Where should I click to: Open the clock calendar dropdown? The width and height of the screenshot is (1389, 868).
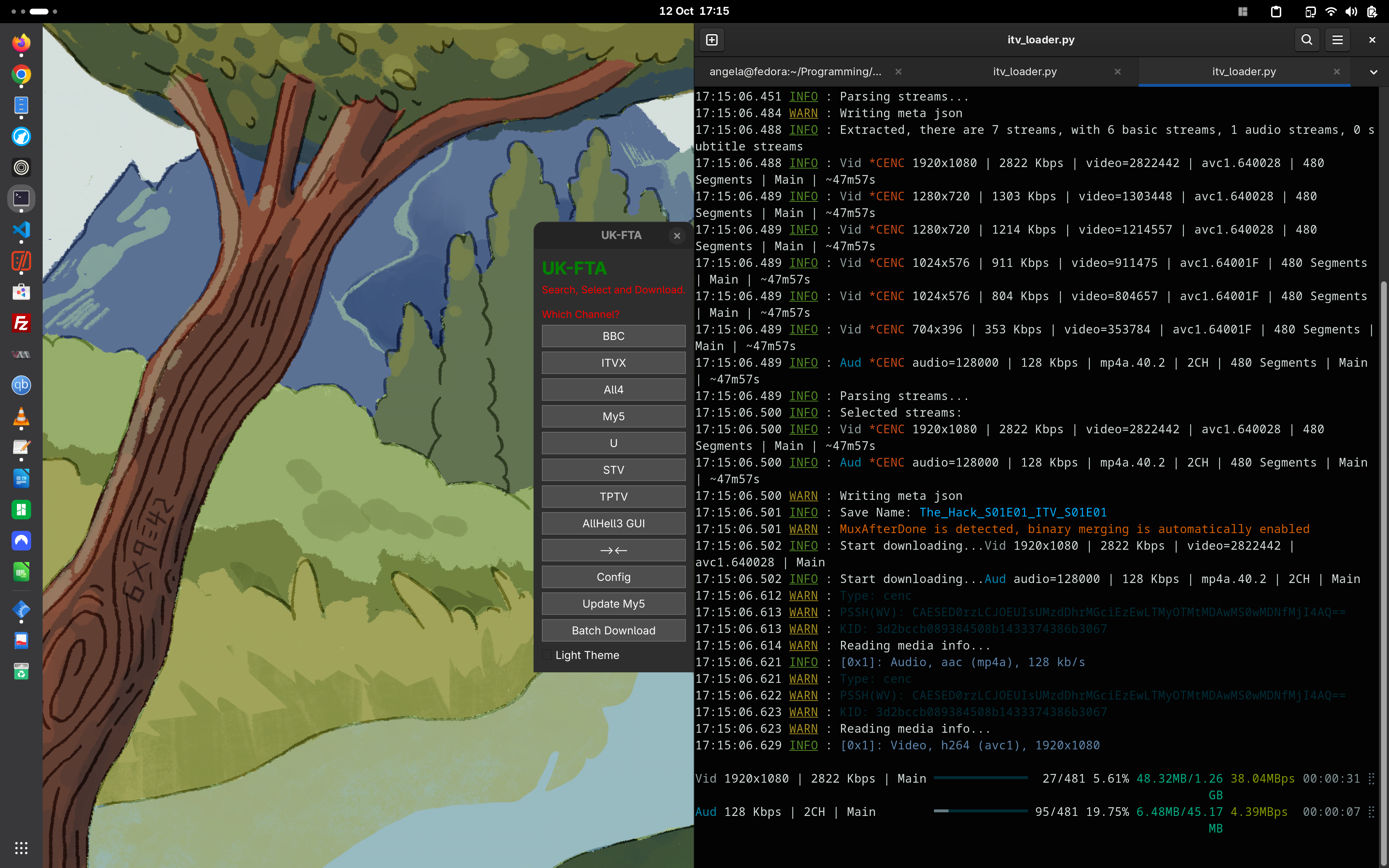[x=694, y=11]
